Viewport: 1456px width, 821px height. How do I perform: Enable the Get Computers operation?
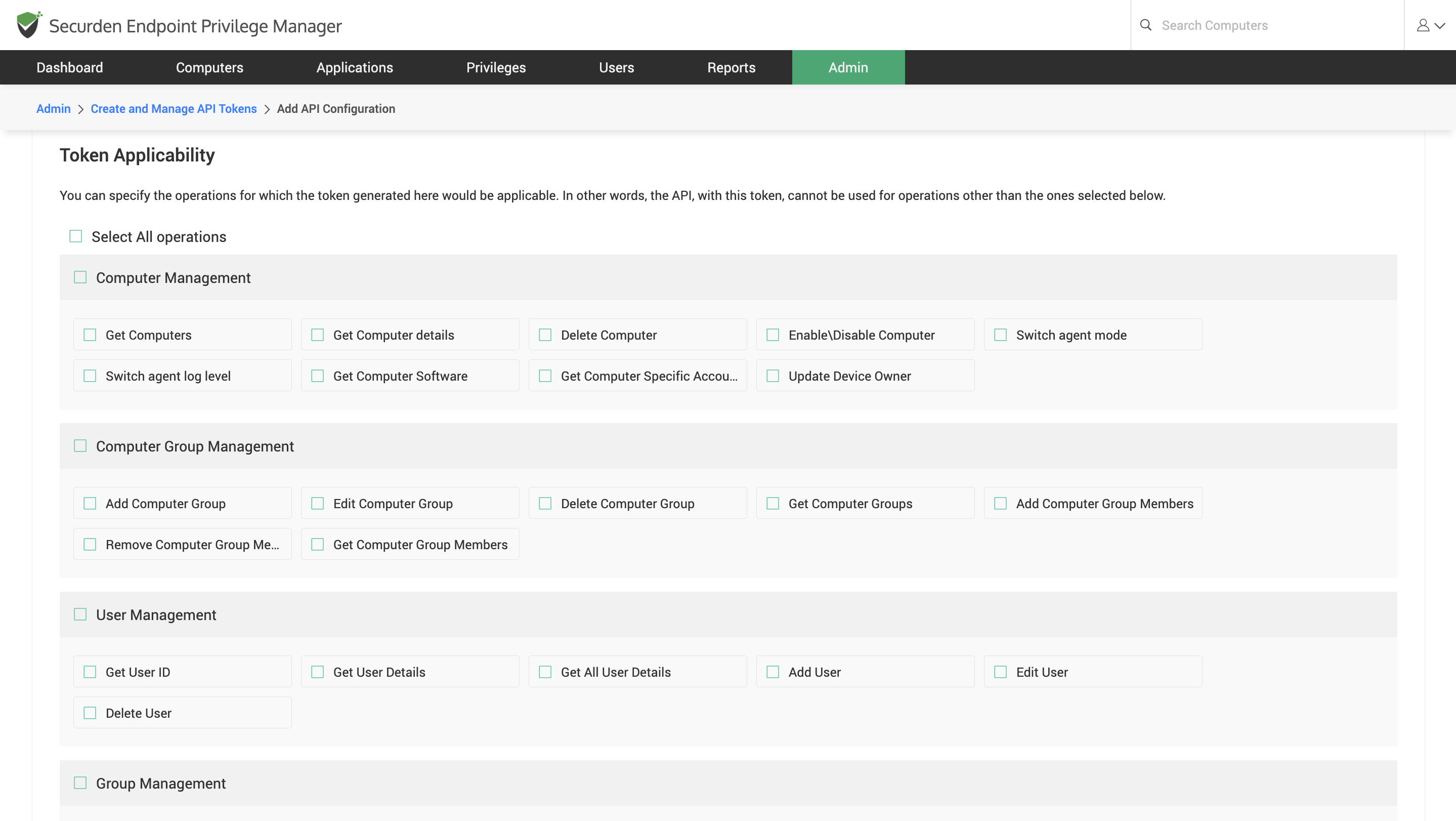pyautogui.click(x=90, y=335)
